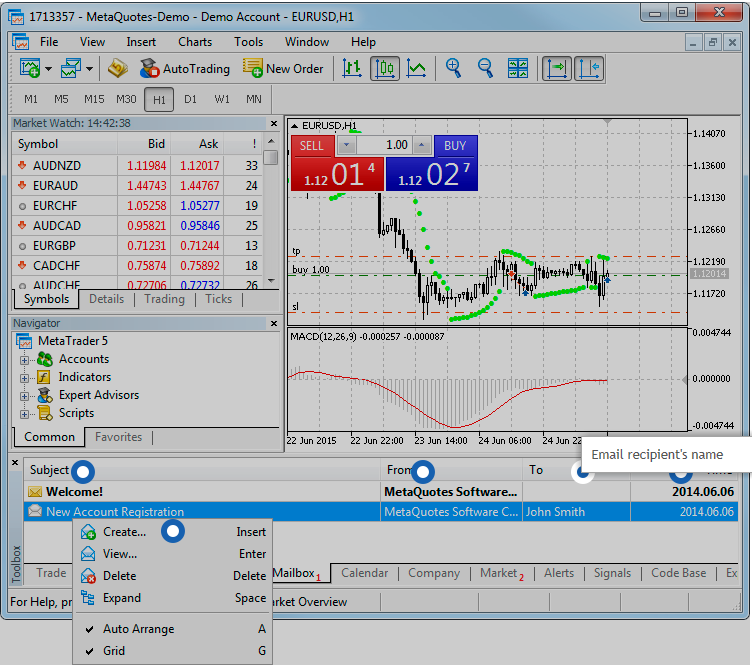Image resolution: width=752 pixels, height=667 pixels.
Task: Open the Calendar tab in Toolbox
Action: click(x=364, y=573)
